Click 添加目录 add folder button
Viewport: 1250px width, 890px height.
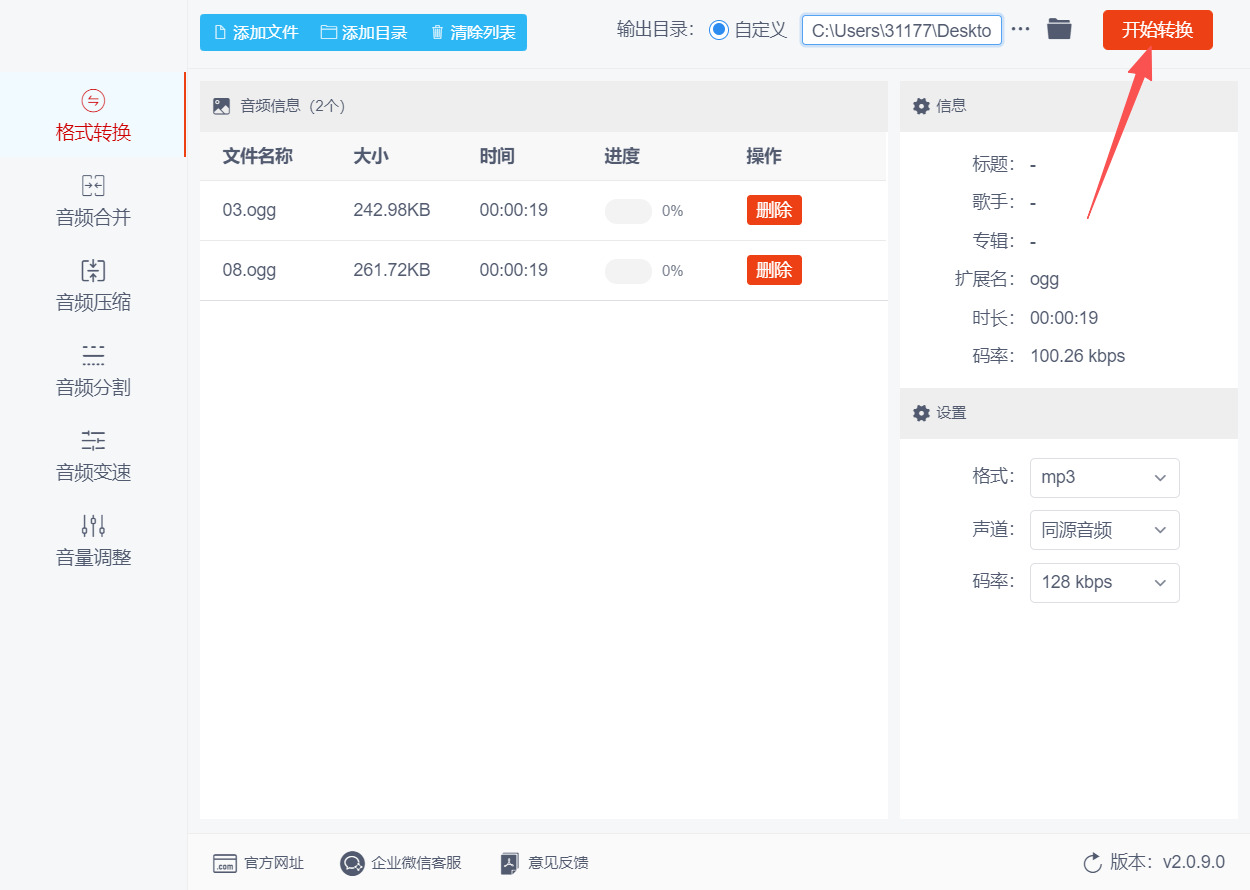coord(364,32)
